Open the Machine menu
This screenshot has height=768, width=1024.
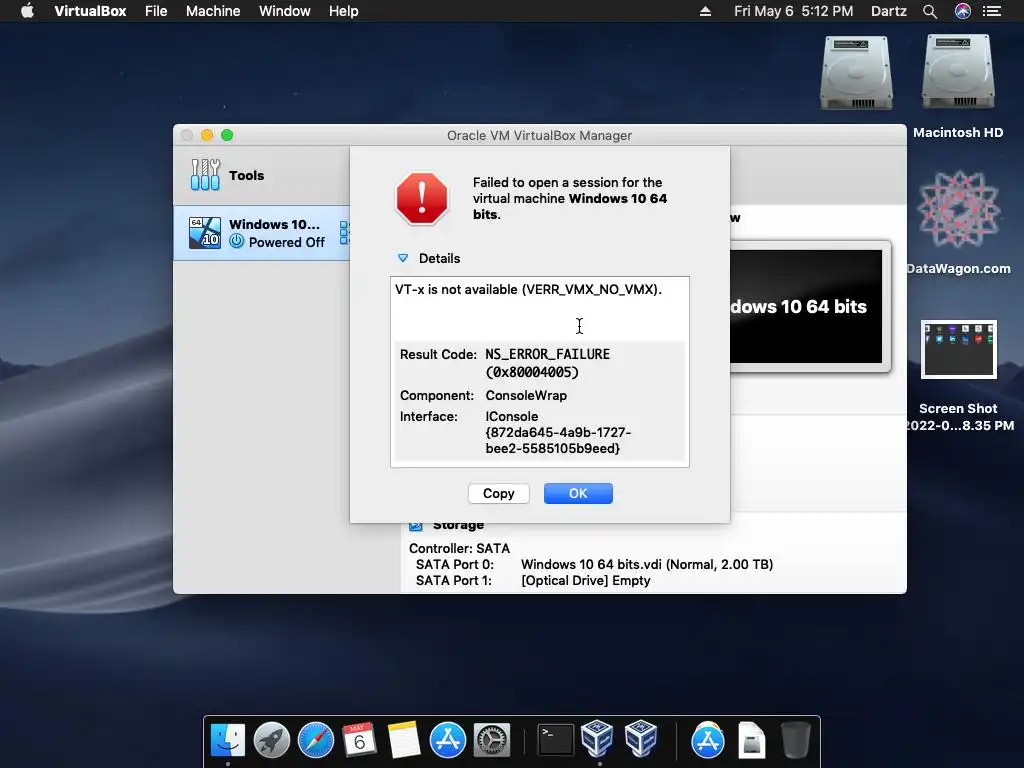point(213,11)
